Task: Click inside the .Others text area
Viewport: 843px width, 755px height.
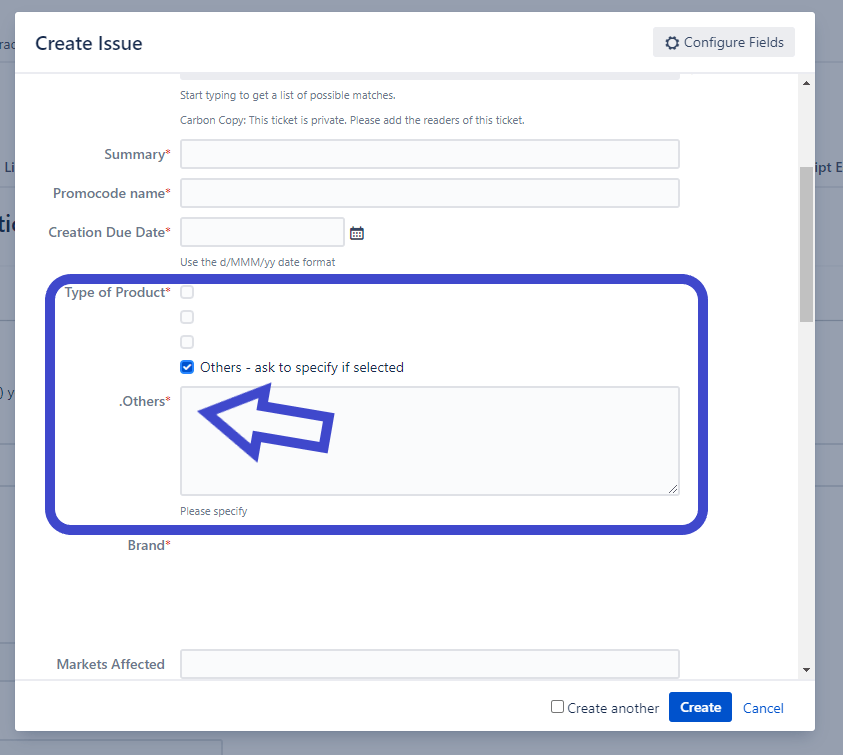Action: [x=429, y=440]
